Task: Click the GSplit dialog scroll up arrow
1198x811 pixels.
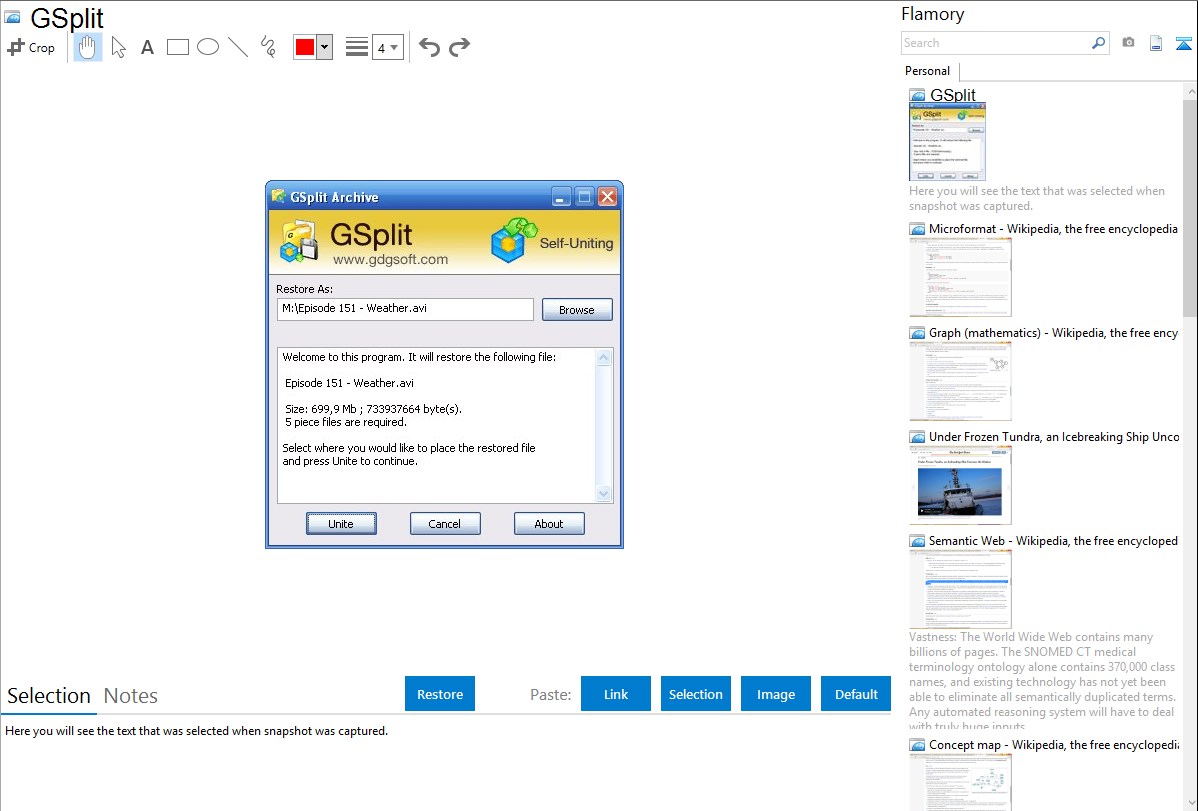Action: coord(604,358)
